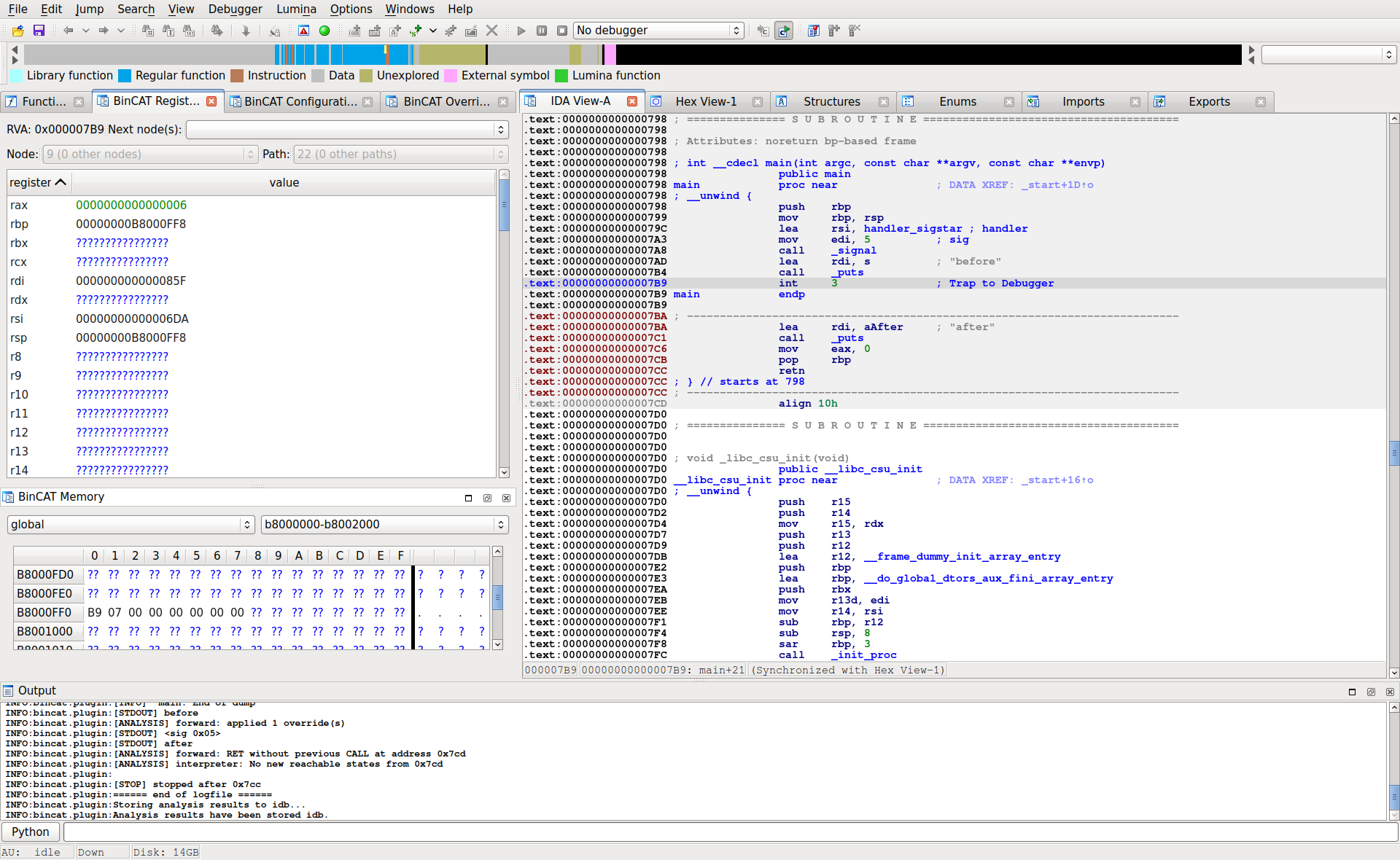Repeat last search with search-again icon
The height and width of the screenshot is (860, 1400).
[x=217, y=31]
